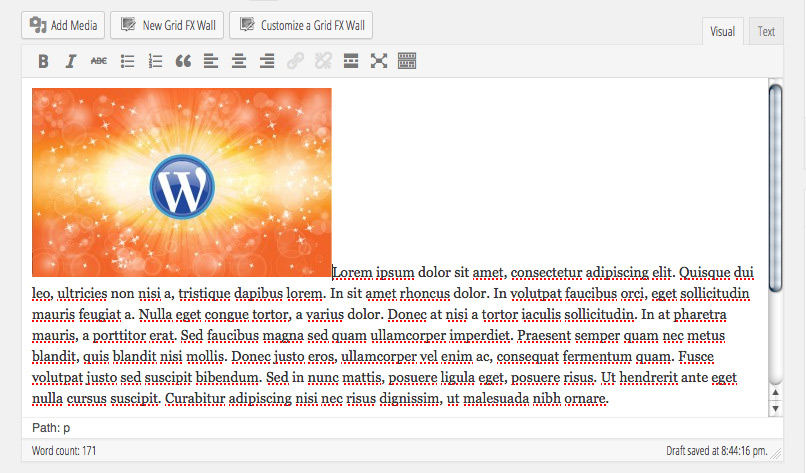Insert a bulleted list
Screen dimensions: 806x473
click(x=127, y=61)
